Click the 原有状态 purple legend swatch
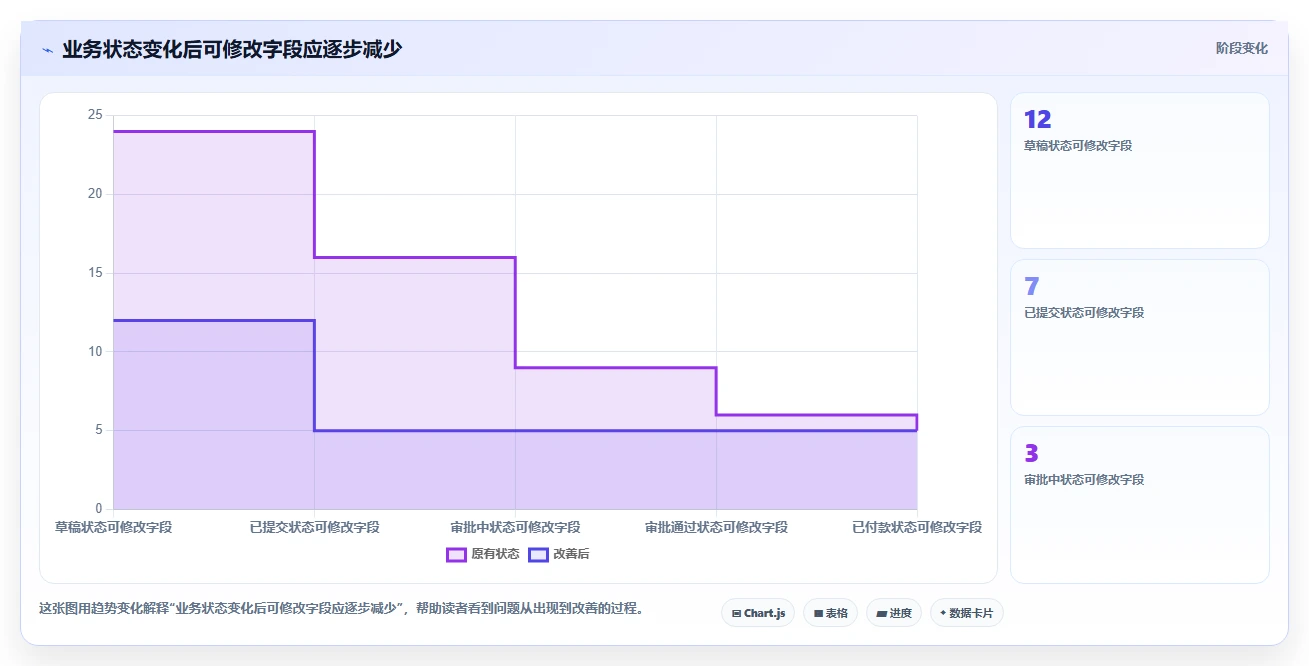This screenshot has width=1309, height=666. pyautogui.click(x=456, y=554)
